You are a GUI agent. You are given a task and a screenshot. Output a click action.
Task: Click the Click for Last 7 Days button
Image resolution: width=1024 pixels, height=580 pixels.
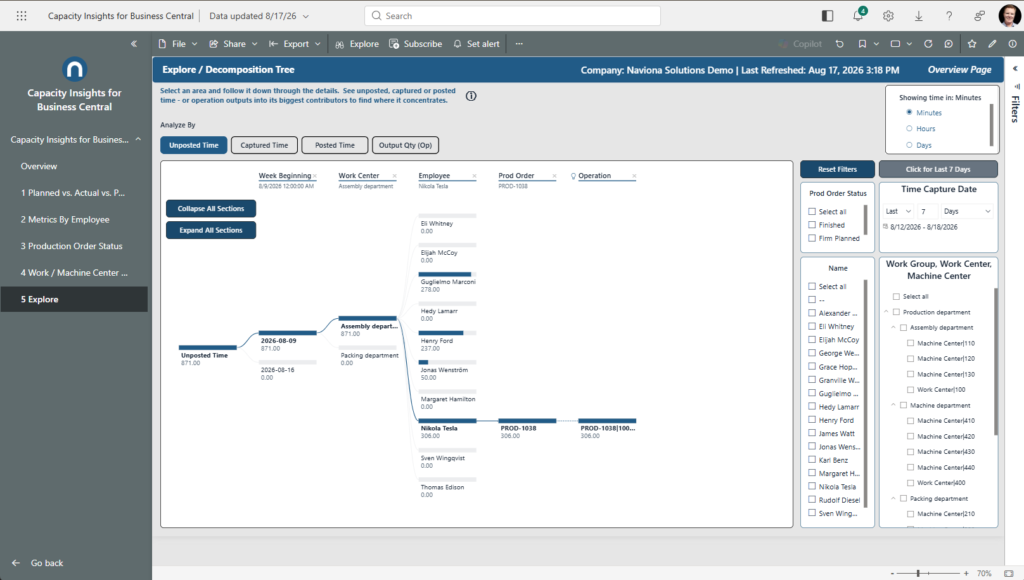pos(938,169)
